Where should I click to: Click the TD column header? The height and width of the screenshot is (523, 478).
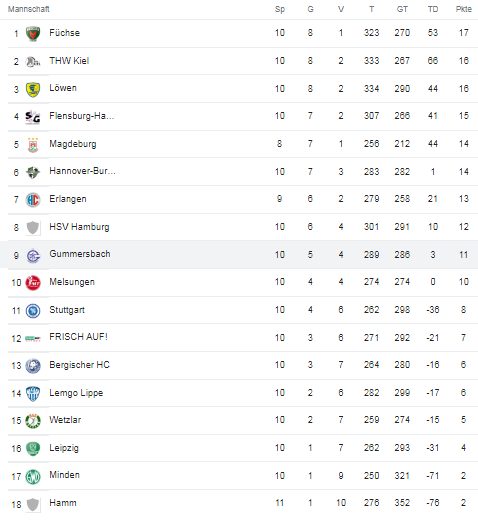[x=433, y=9]
